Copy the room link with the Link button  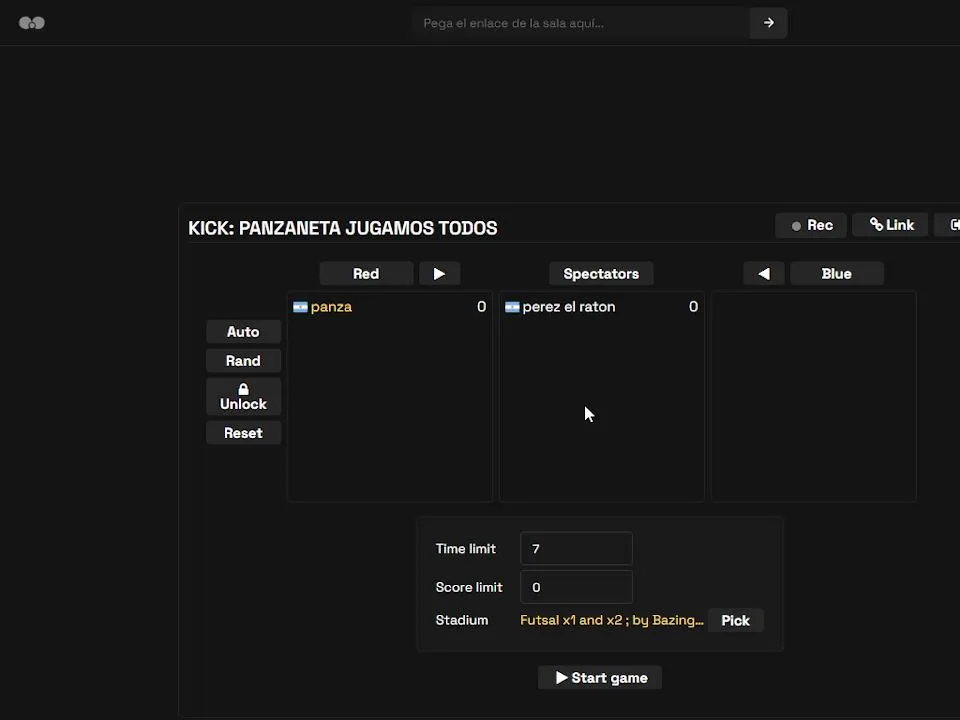(891, 225)
